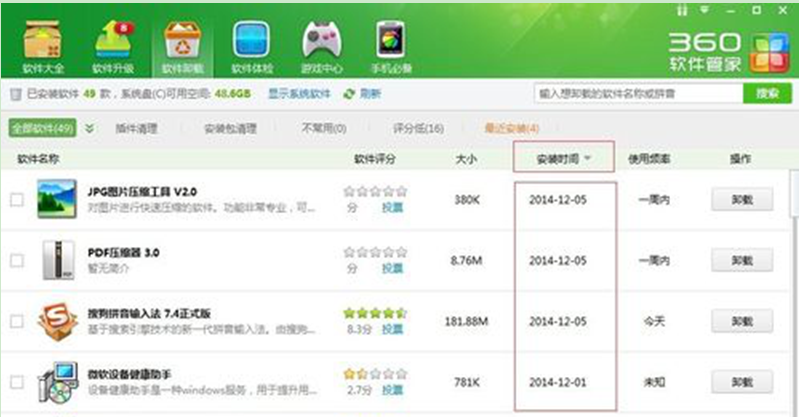Sort by the 安装时间 column arrow

click(x=589, y=158)
